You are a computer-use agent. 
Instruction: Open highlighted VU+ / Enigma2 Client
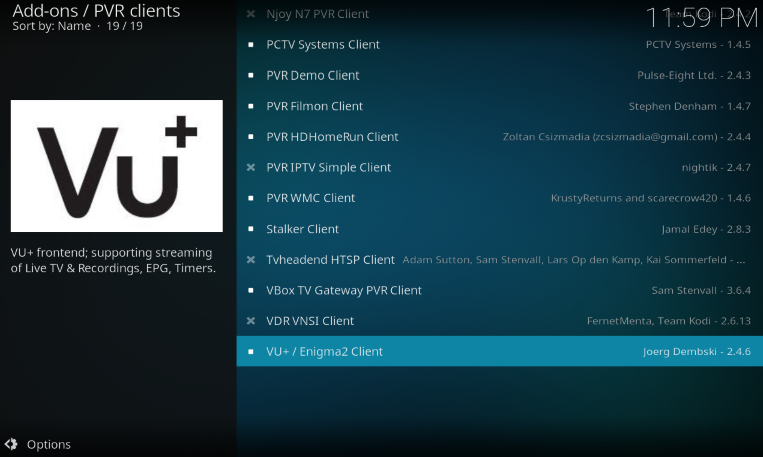(x=500, y=351)
